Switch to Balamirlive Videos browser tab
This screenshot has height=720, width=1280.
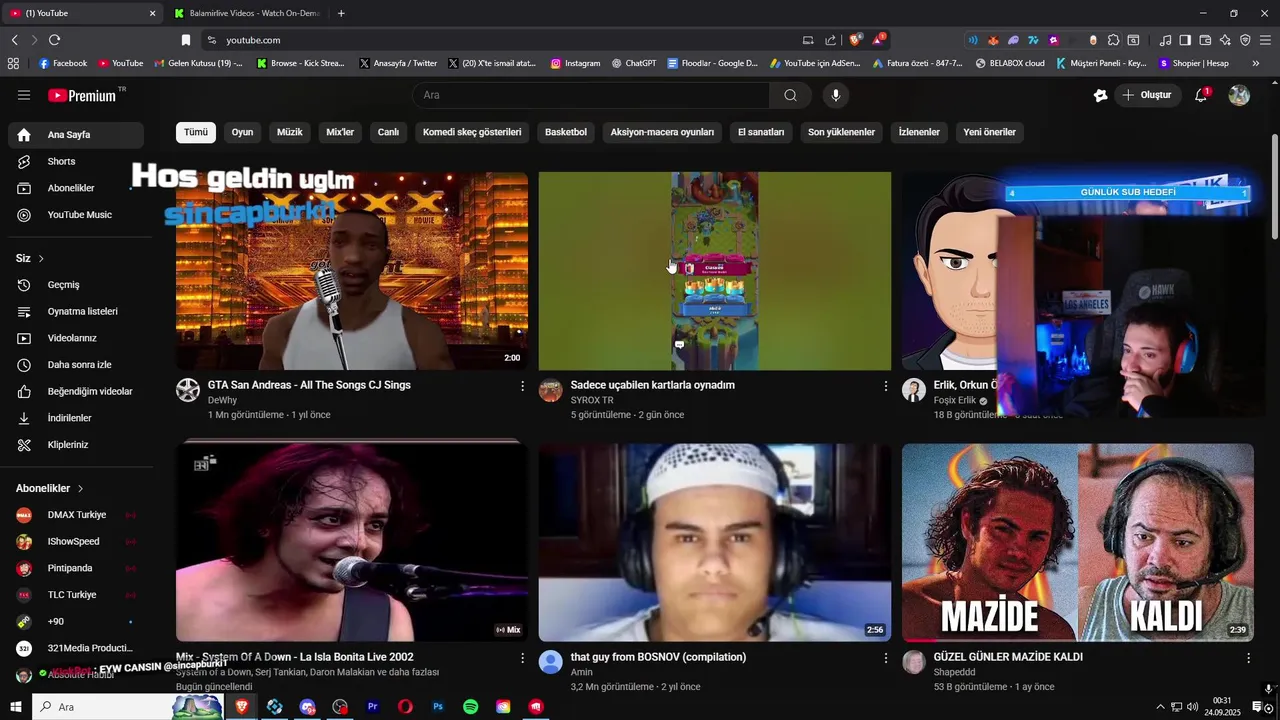pyautogui.click(x=246, y=13)
